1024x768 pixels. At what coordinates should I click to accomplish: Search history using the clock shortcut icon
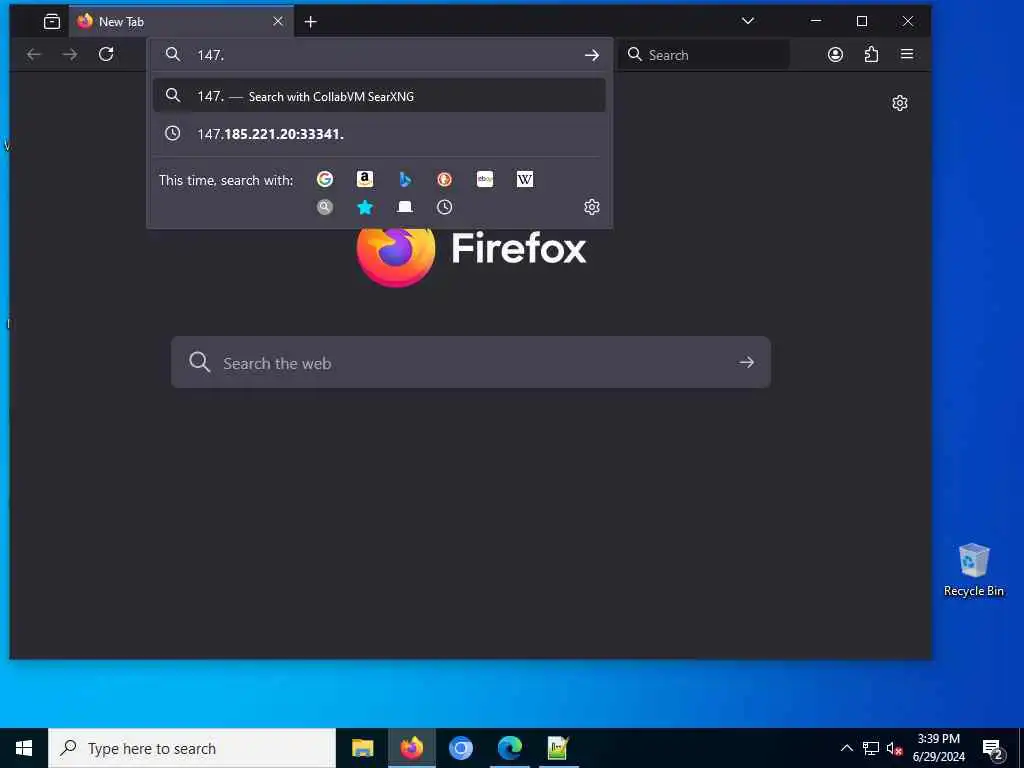point(445,207)
